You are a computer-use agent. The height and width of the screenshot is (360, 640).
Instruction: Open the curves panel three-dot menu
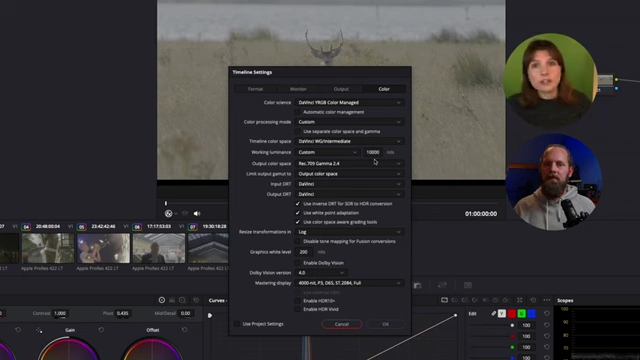coord(547,300)
